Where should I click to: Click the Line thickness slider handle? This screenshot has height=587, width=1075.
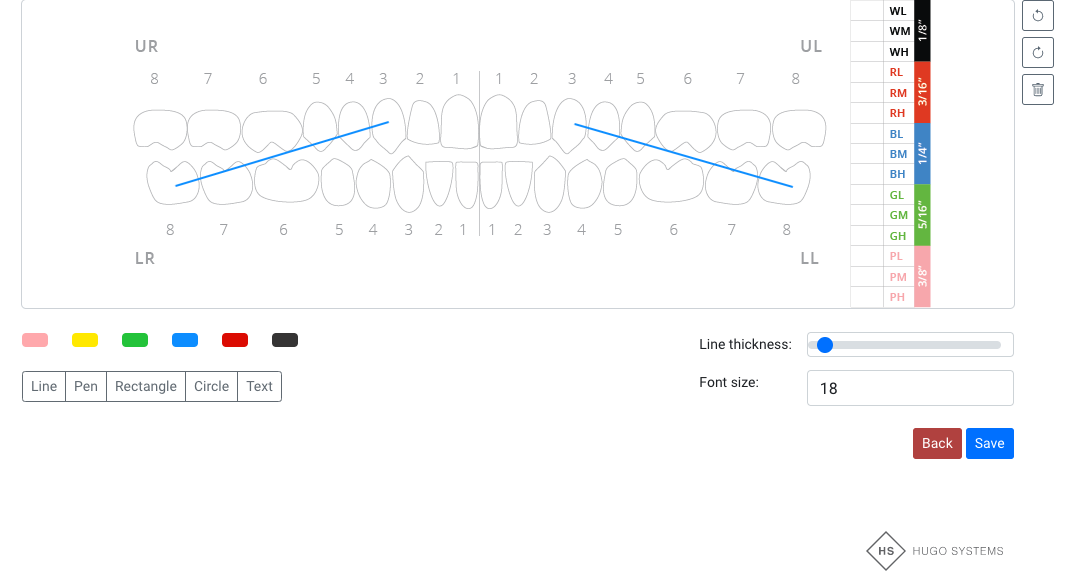click(825, 345)
